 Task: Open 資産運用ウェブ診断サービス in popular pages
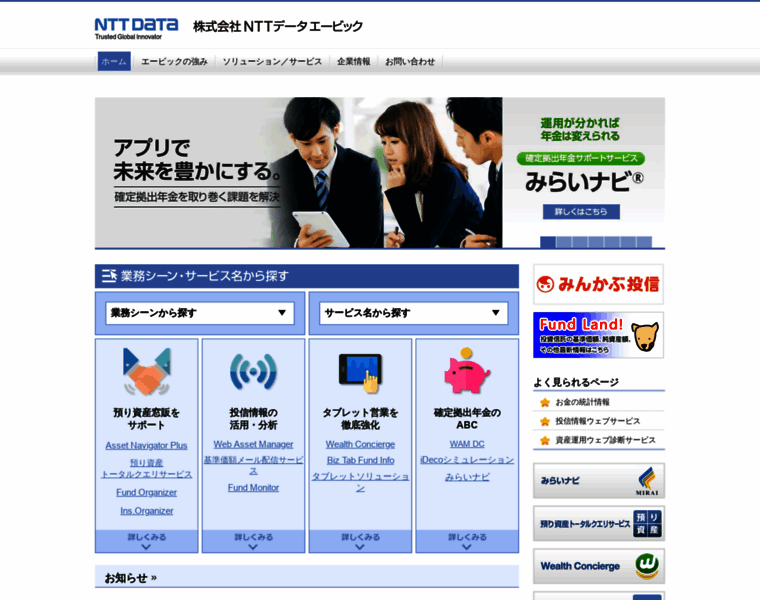click(x=605, y=441)
